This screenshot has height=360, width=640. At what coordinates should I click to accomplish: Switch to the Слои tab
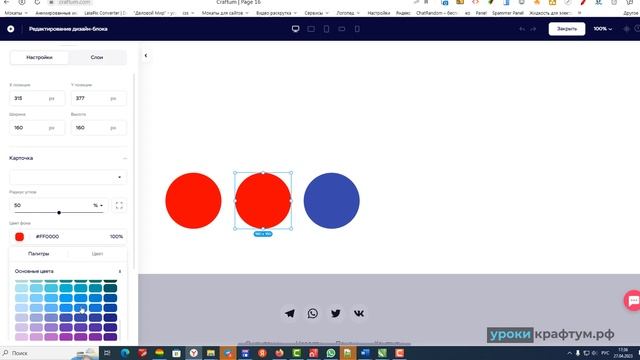[x=97, y=58]
